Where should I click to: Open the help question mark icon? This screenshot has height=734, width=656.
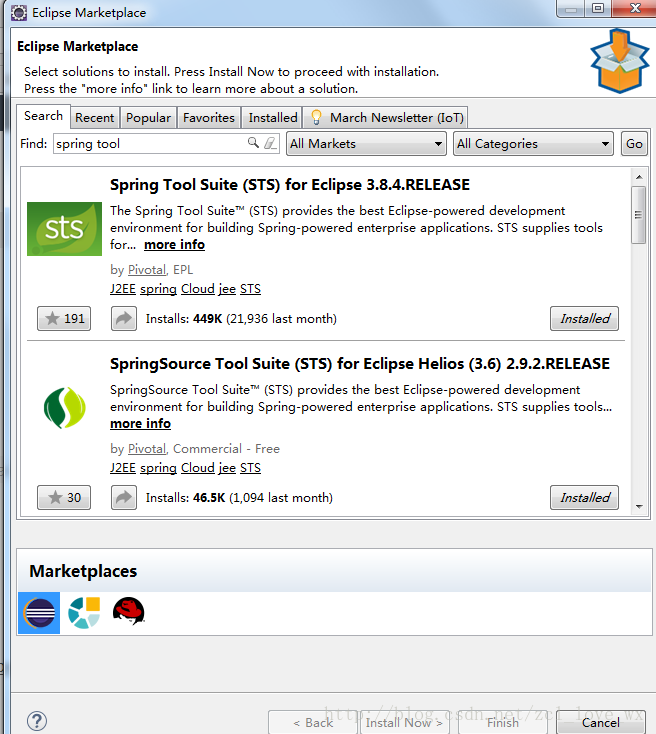point(37,721)
